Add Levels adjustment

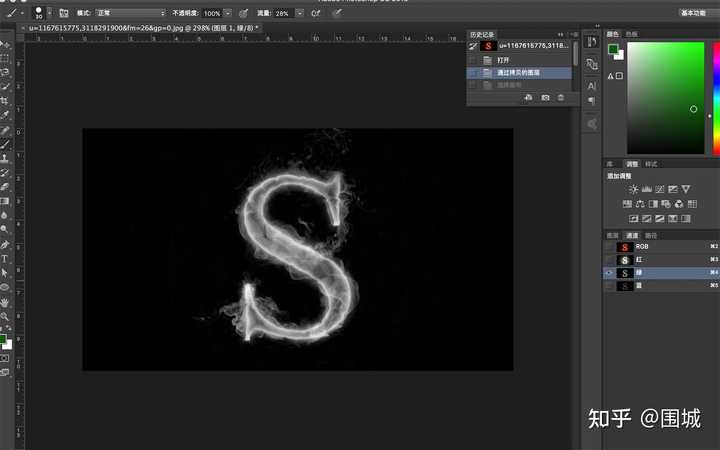coord(647,189)
